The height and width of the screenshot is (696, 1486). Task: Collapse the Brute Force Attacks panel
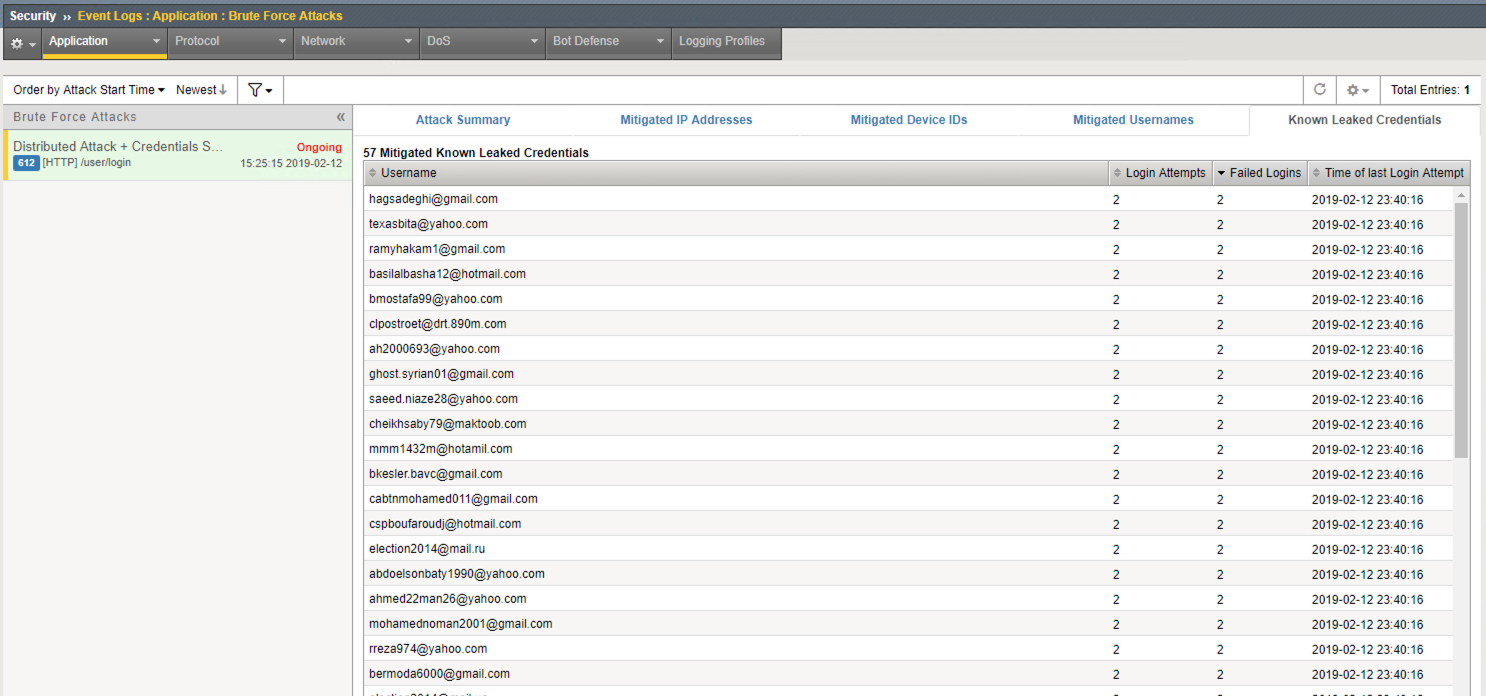(x=341, y=117)
